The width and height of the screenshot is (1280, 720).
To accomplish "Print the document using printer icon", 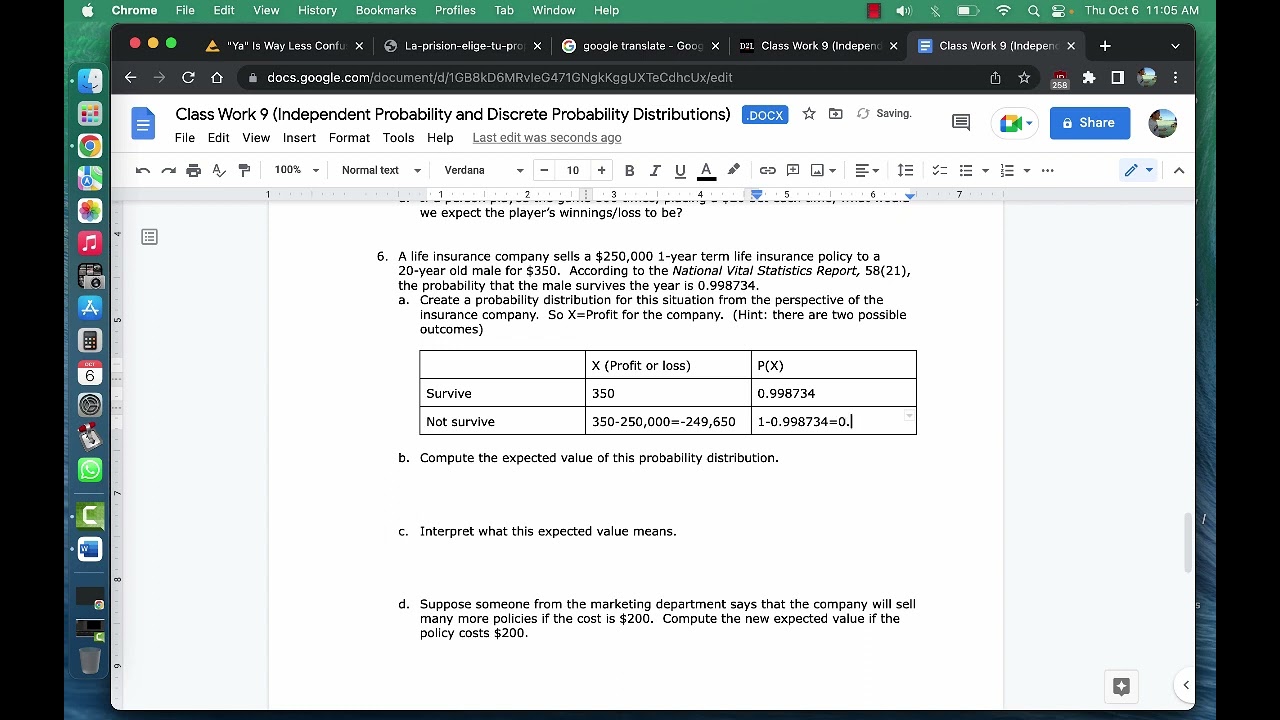I will [x=194, y=170].
